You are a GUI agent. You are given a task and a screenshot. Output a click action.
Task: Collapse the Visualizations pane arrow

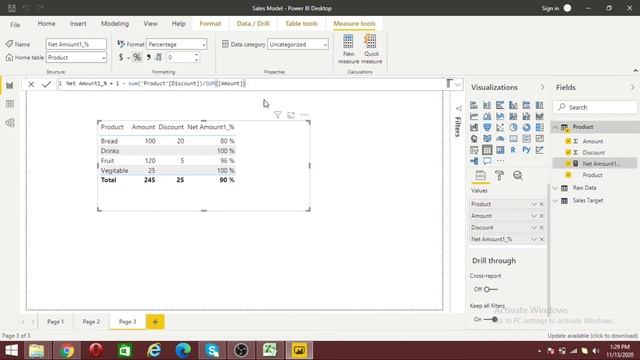pos(542,87)
